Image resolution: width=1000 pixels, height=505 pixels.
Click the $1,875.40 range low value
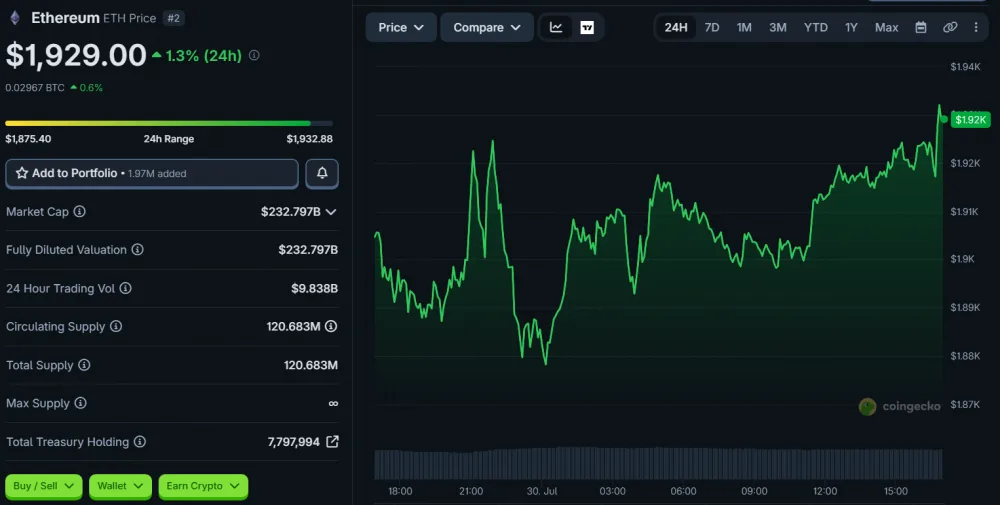28,138
